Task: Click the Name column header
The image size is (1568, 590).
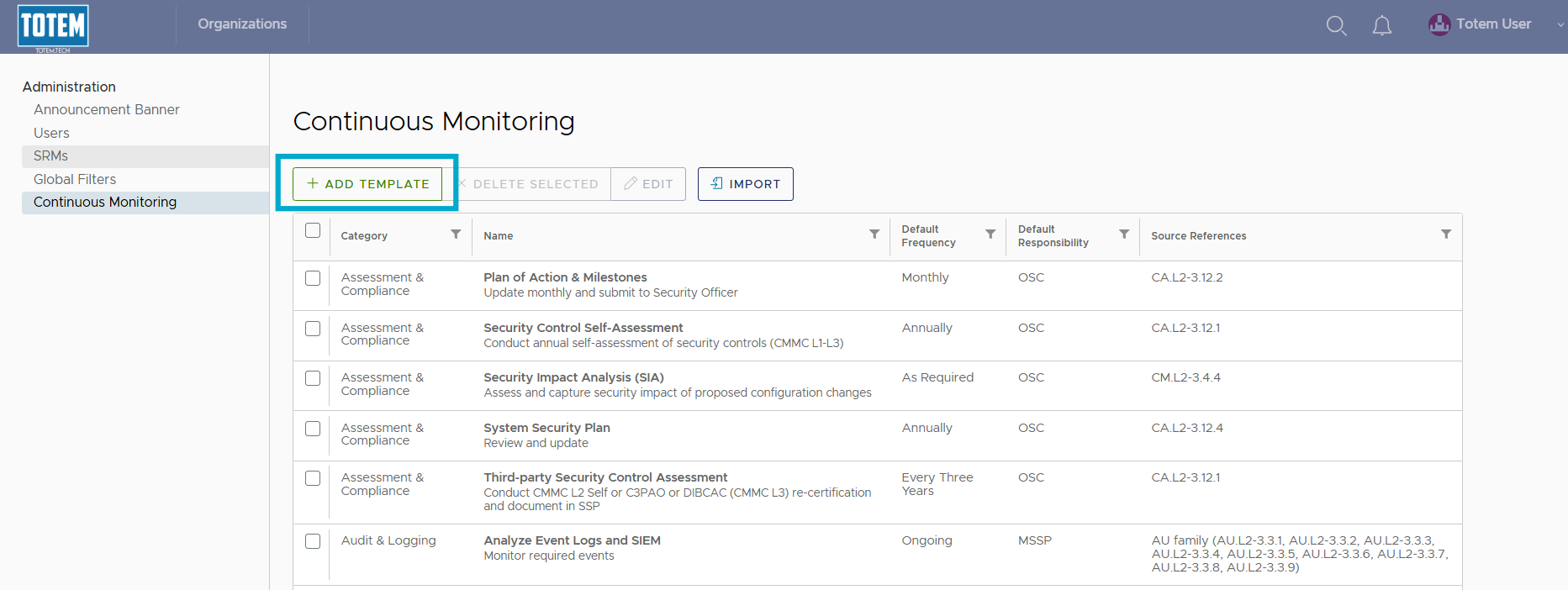Action: tap(499, 236)
